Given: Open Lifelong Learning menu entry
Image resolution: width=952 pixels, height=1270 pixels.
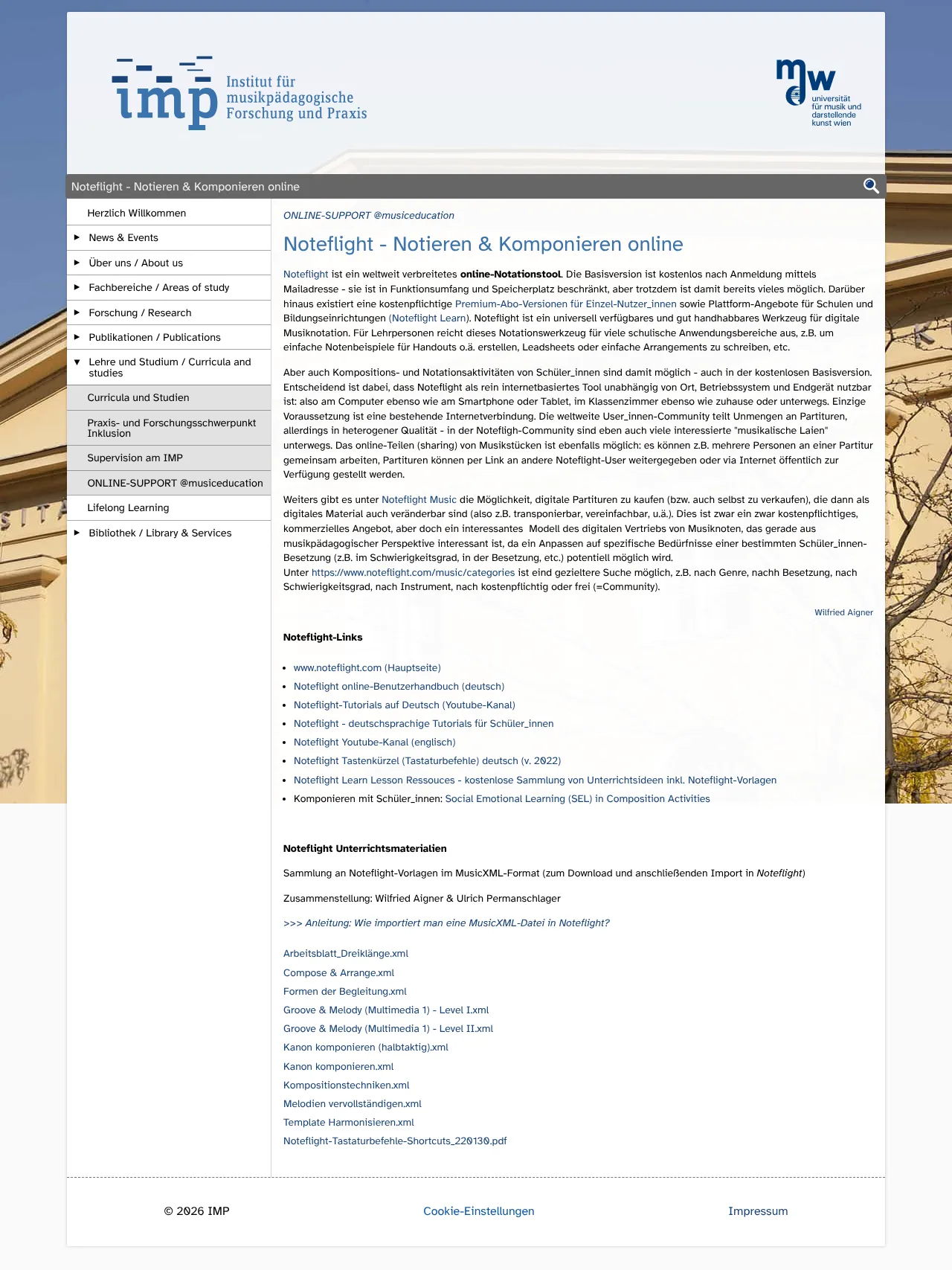Looking at the screenshot, I should click(x=128, y=507).
